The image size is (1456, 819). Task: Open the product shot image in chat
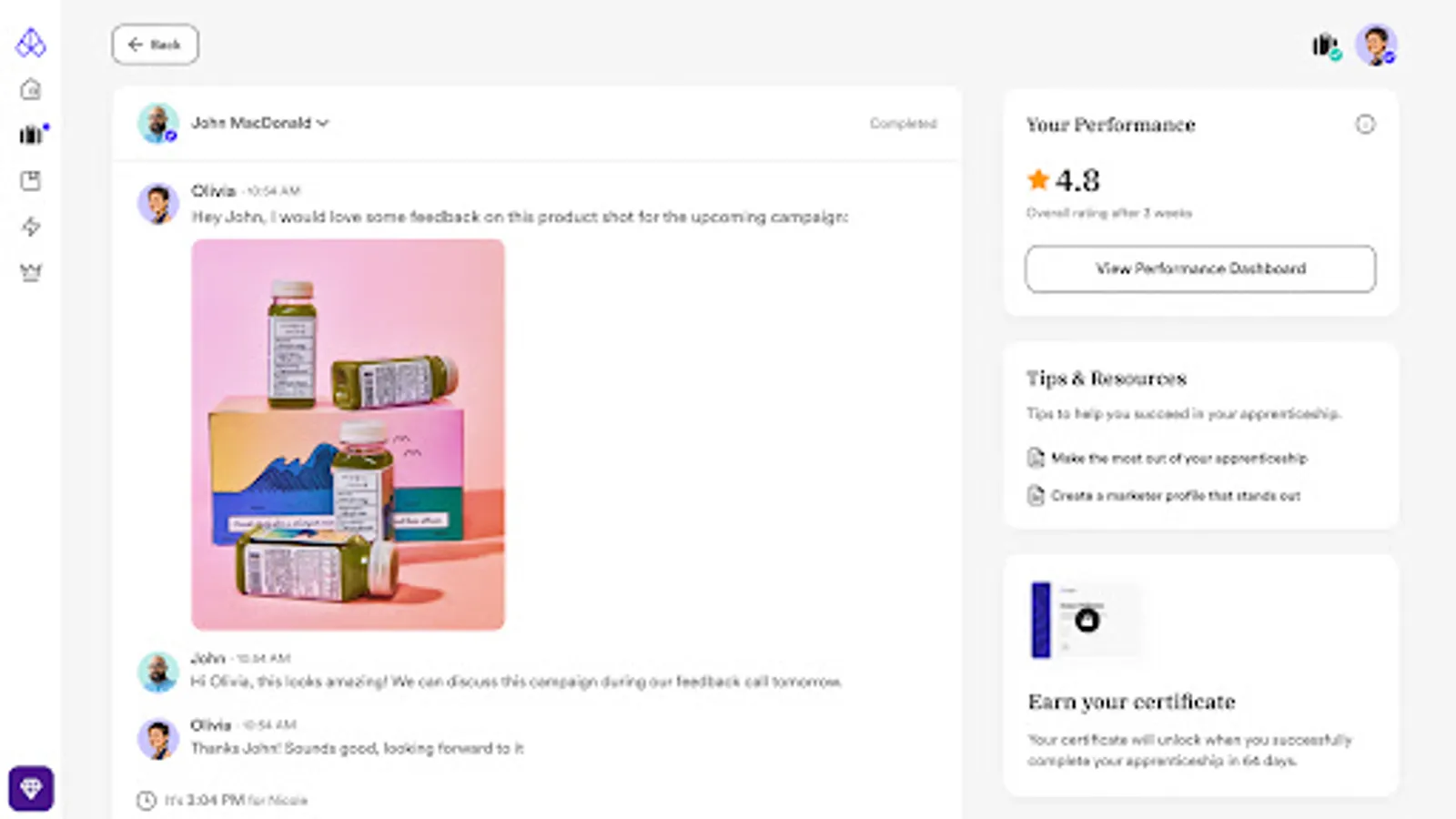(348, 434)
